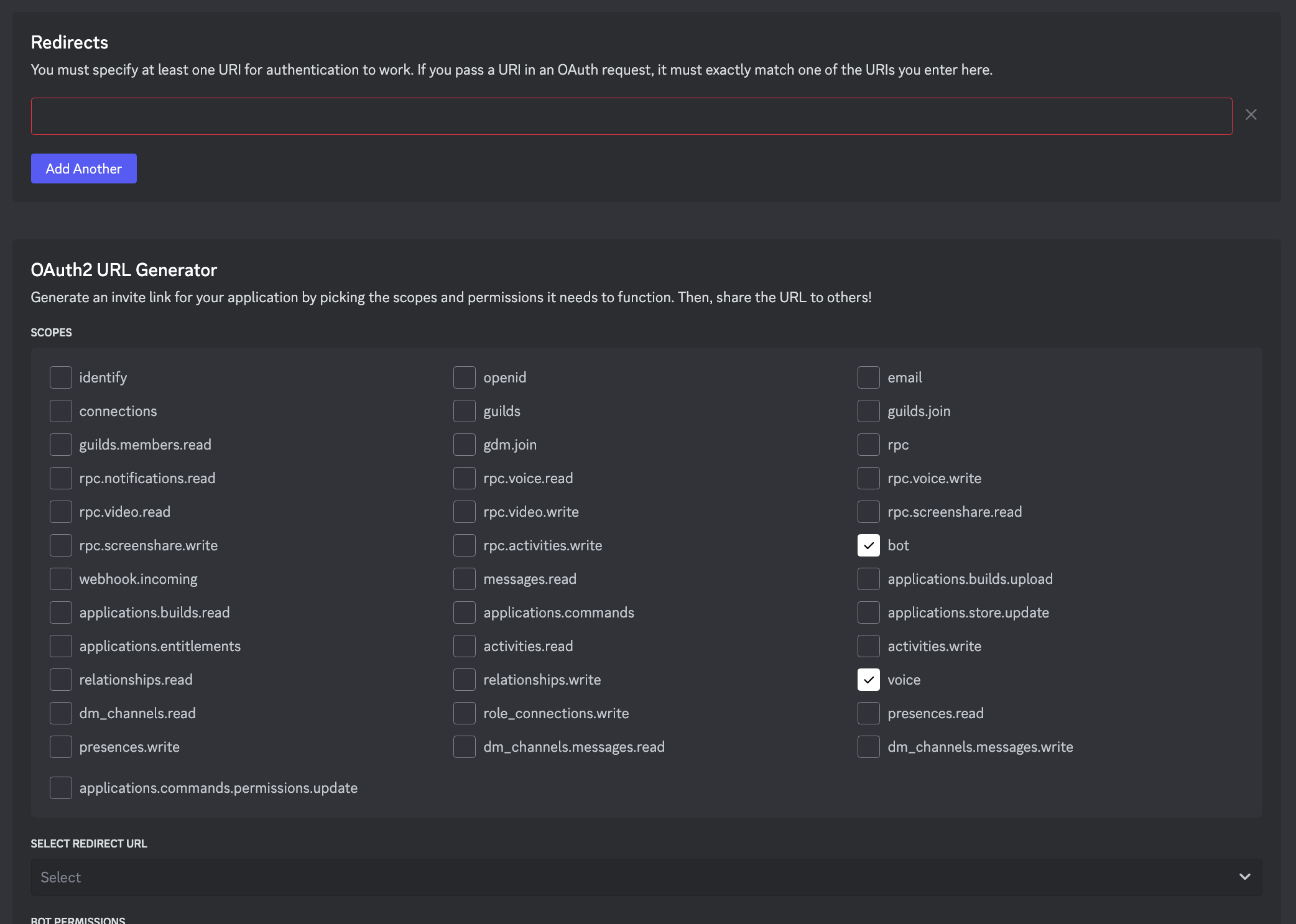The height and width of the screenshot is (924, 1296).
Task: Check rpc.screenshare.write scope
Action: [x=61, y=545]
